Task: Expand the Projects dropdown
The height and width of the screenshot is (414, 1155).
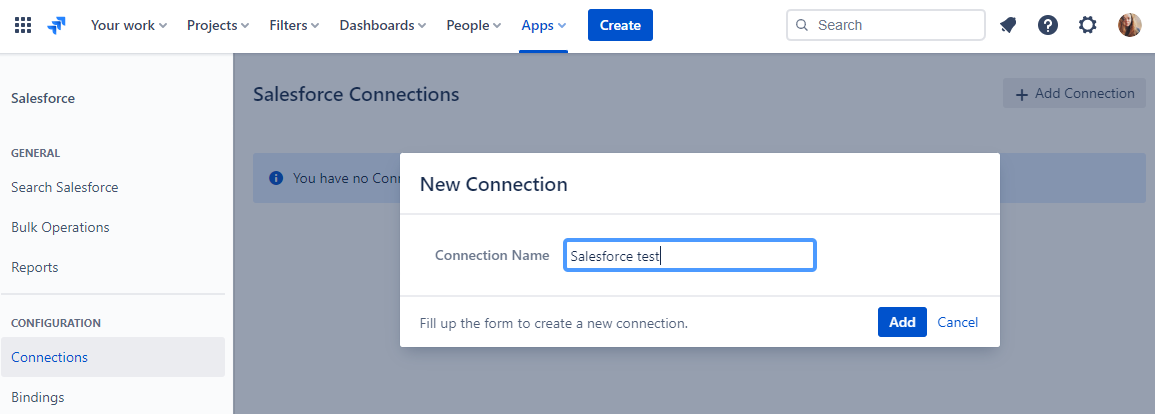Action: [x=218, y=25]
